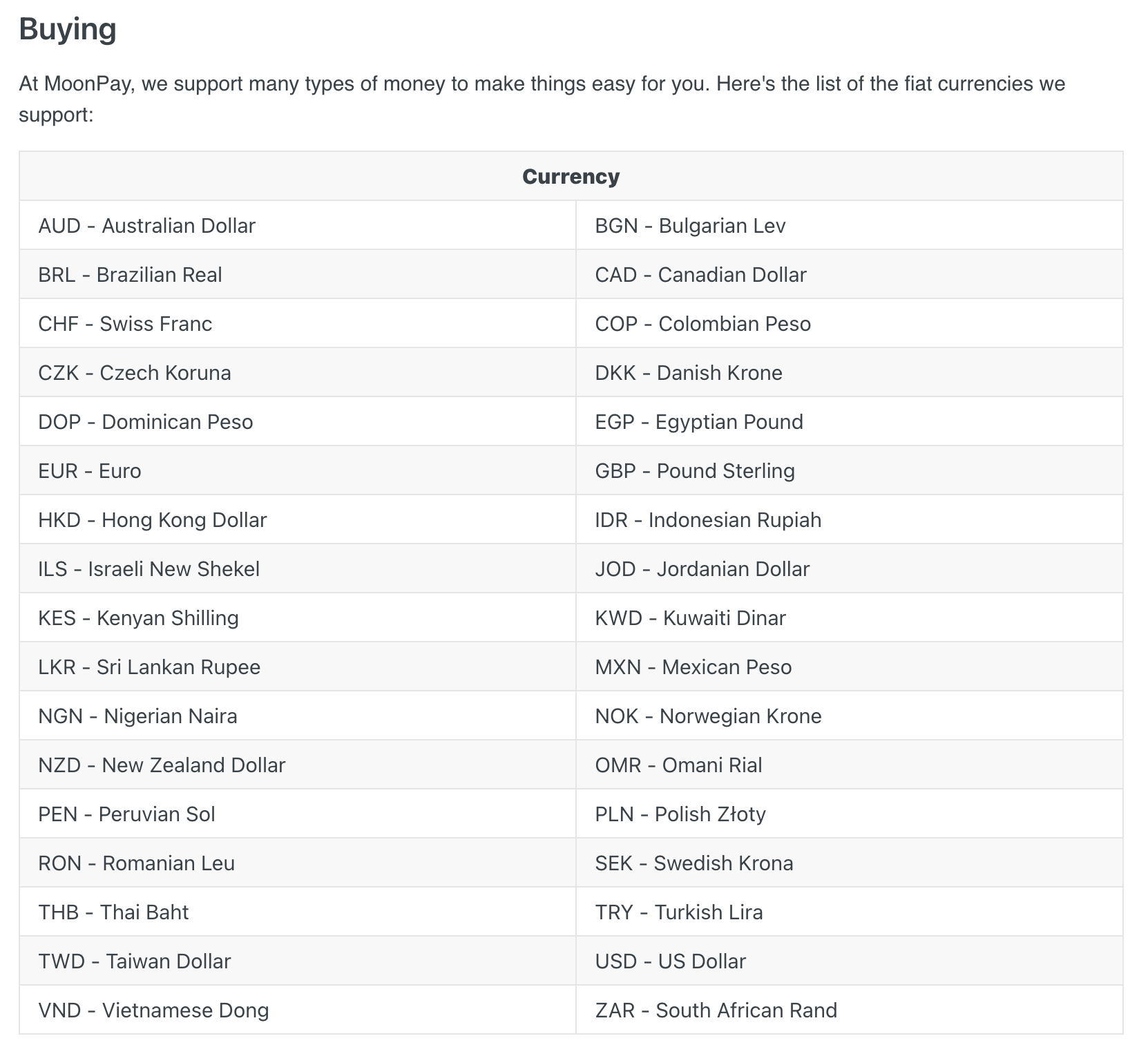Click the AUD - Australian Dollar cell
Screen dimensions: 1148x1054
tap(297, 225)
